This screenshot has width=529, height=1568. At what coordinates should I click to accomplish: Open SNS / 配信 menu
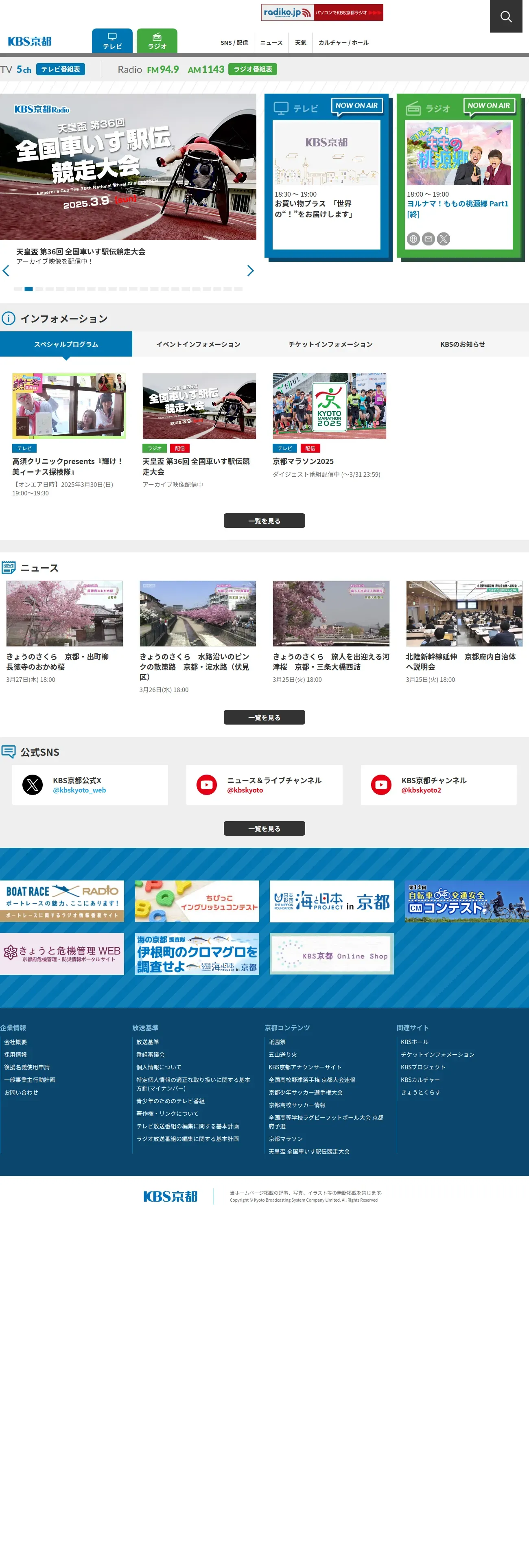click(234, 43)
